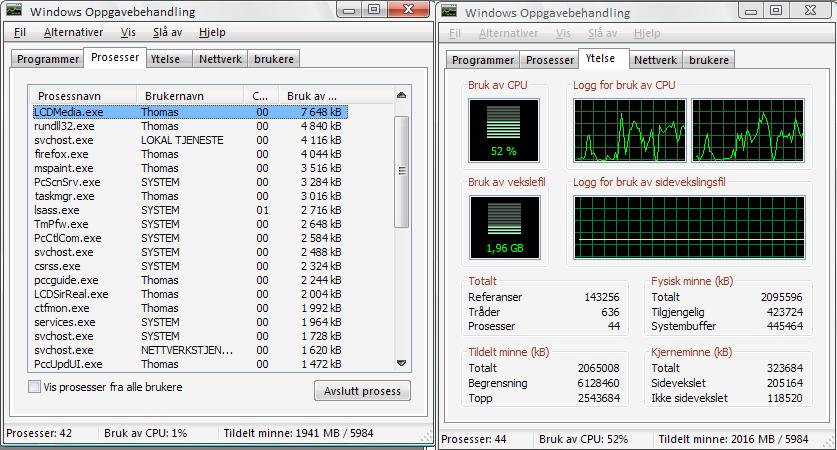Click left window Task Manager title icon

(14, 10)
